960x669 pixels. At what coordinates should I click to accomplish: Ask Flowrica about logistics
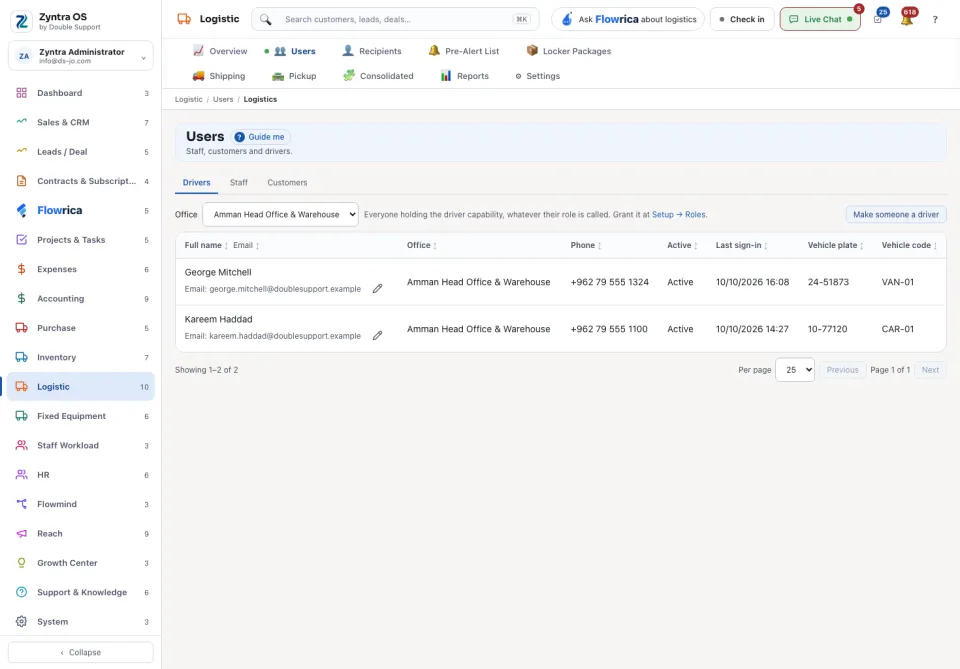[x=628, y=19]
